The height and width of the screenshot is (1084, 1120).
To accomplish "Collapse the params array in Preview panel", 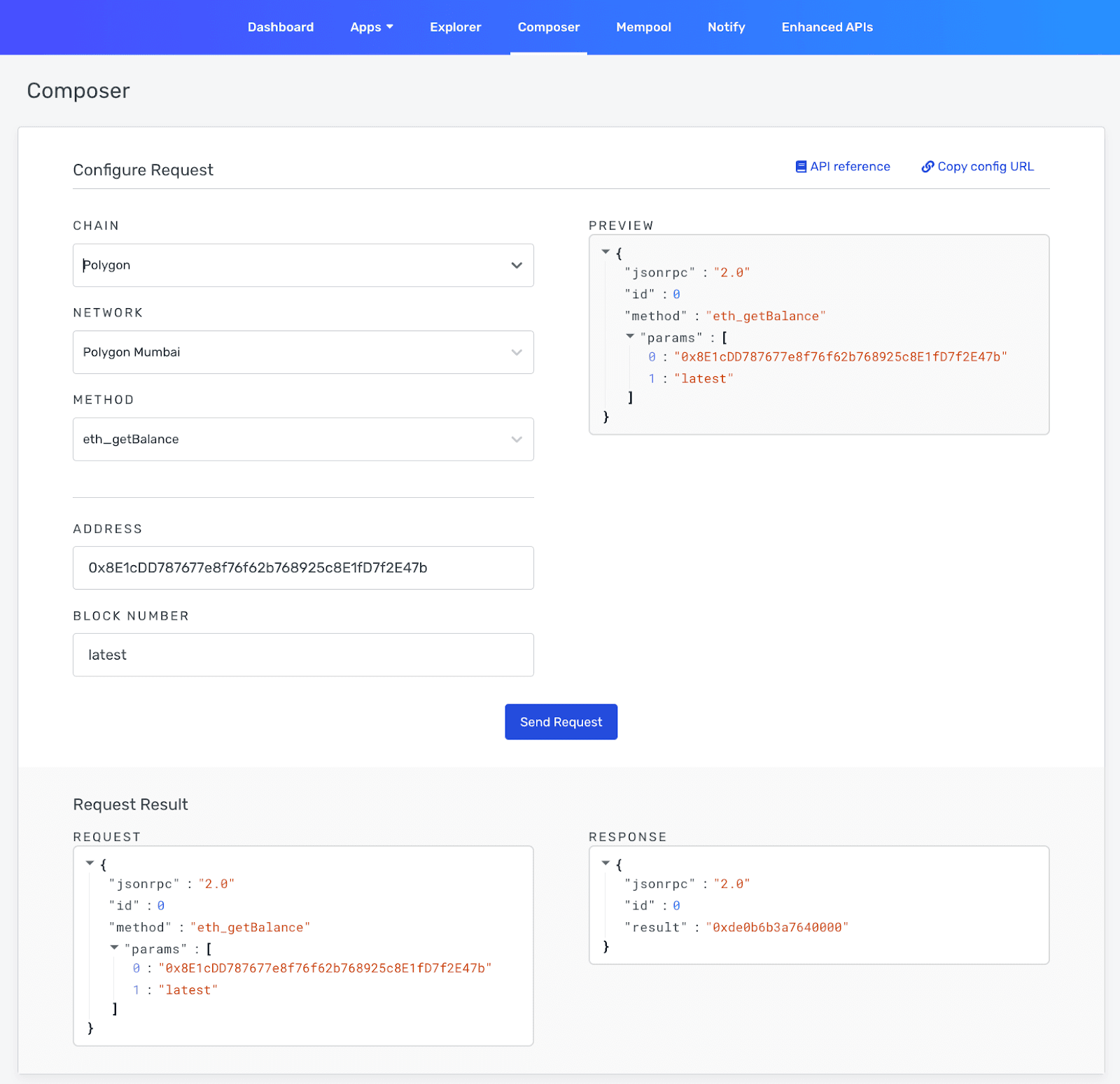I will point(630,337).
